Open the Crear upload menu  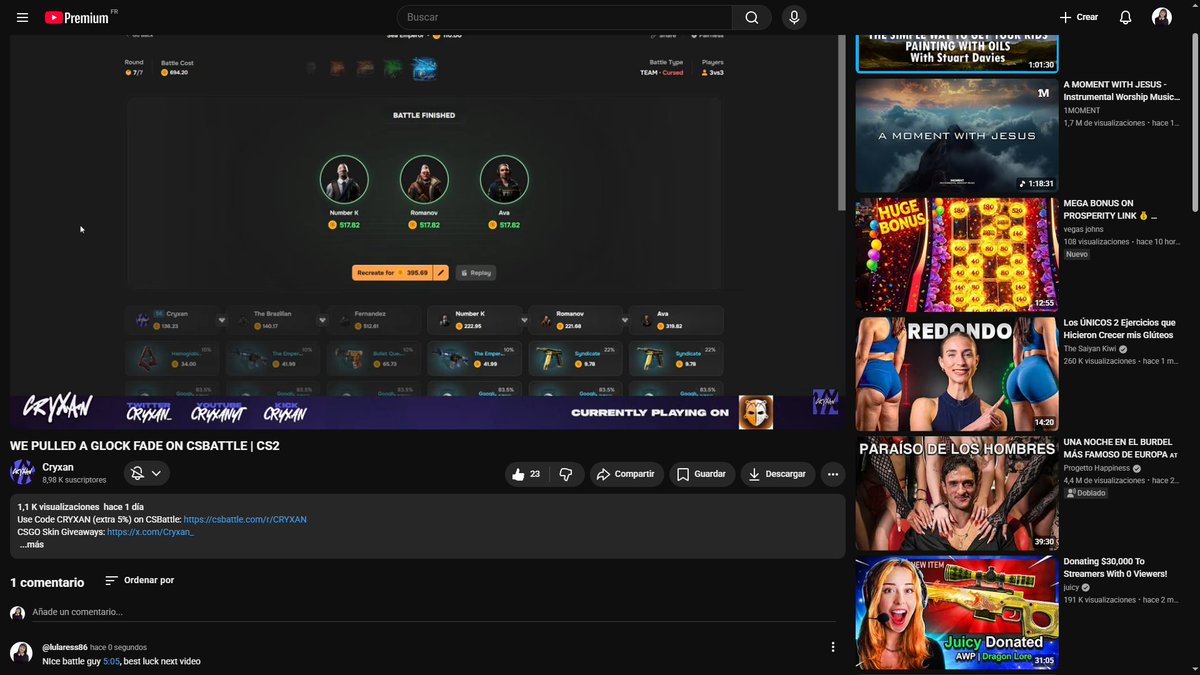(x=1079, y=17)
